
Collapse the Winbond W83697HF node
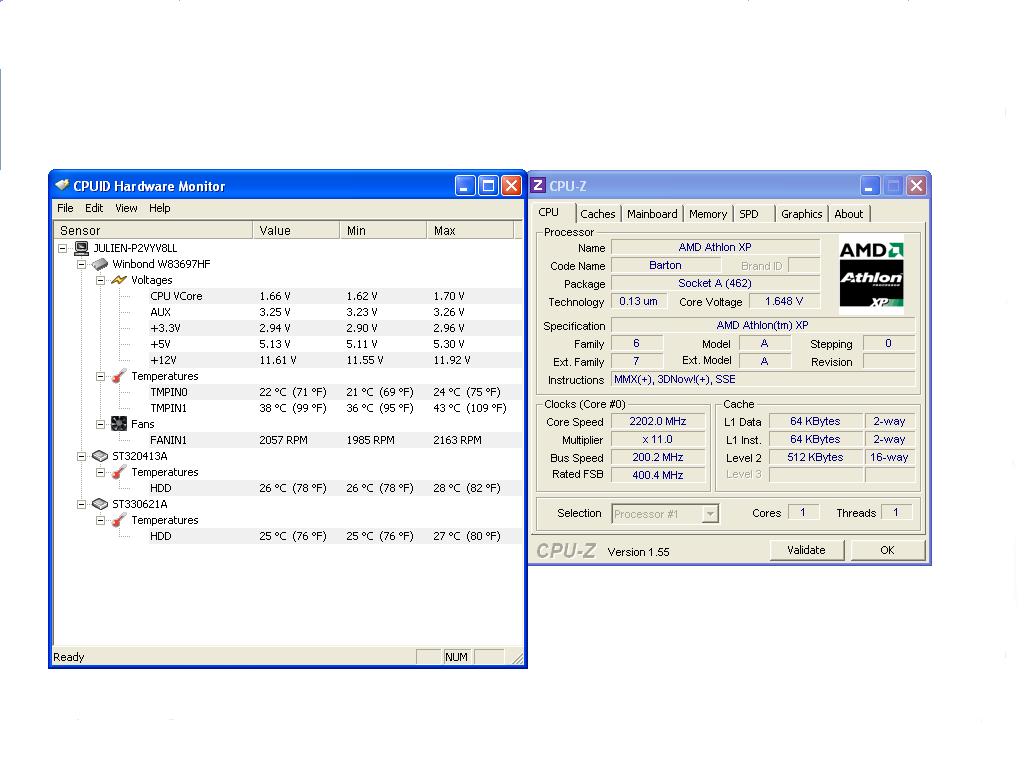click(82, 264)
